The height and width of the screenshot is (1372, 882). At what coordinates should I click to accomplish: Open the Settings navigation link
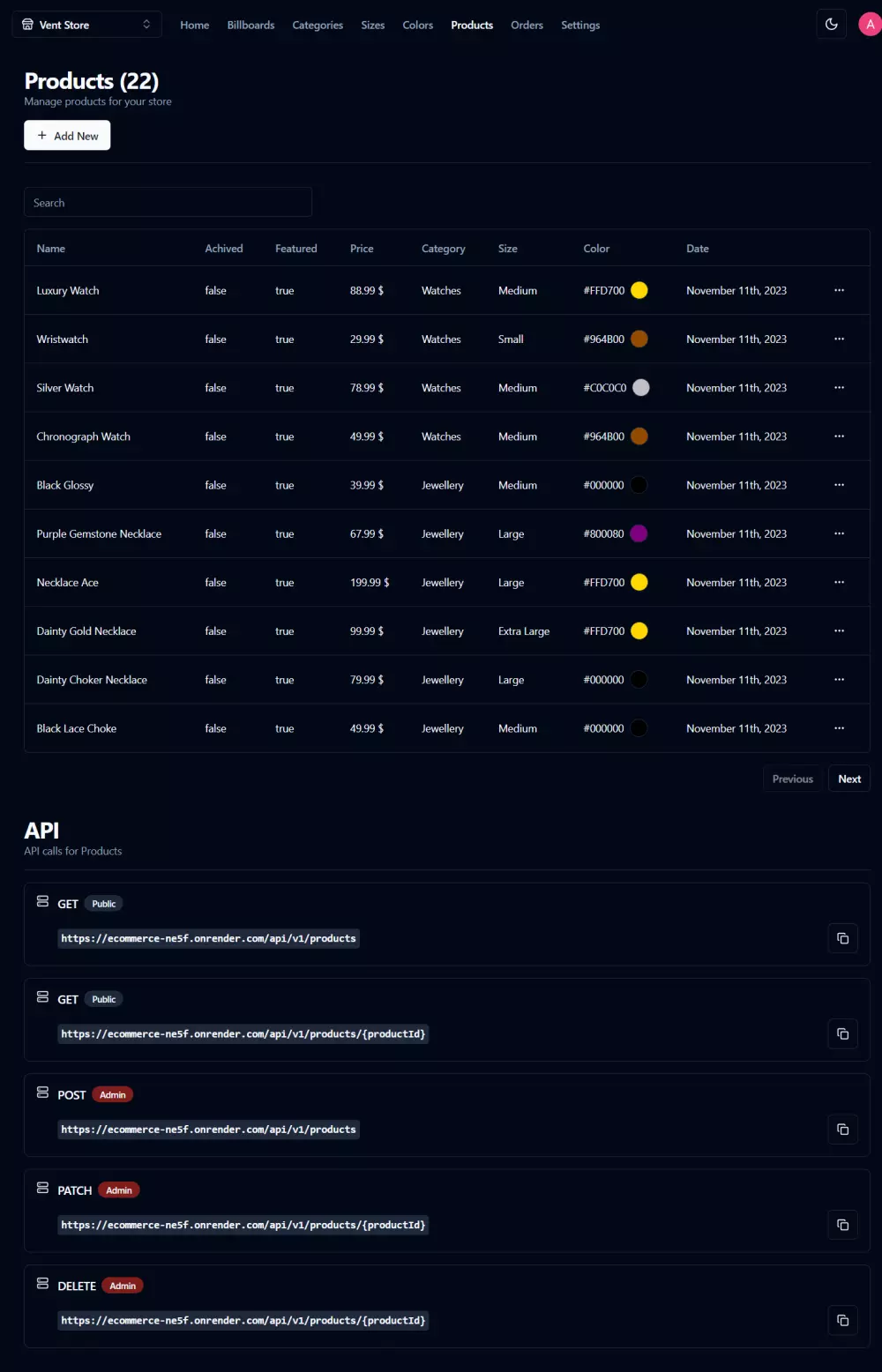pyautogui.click(x=580, y=25)
